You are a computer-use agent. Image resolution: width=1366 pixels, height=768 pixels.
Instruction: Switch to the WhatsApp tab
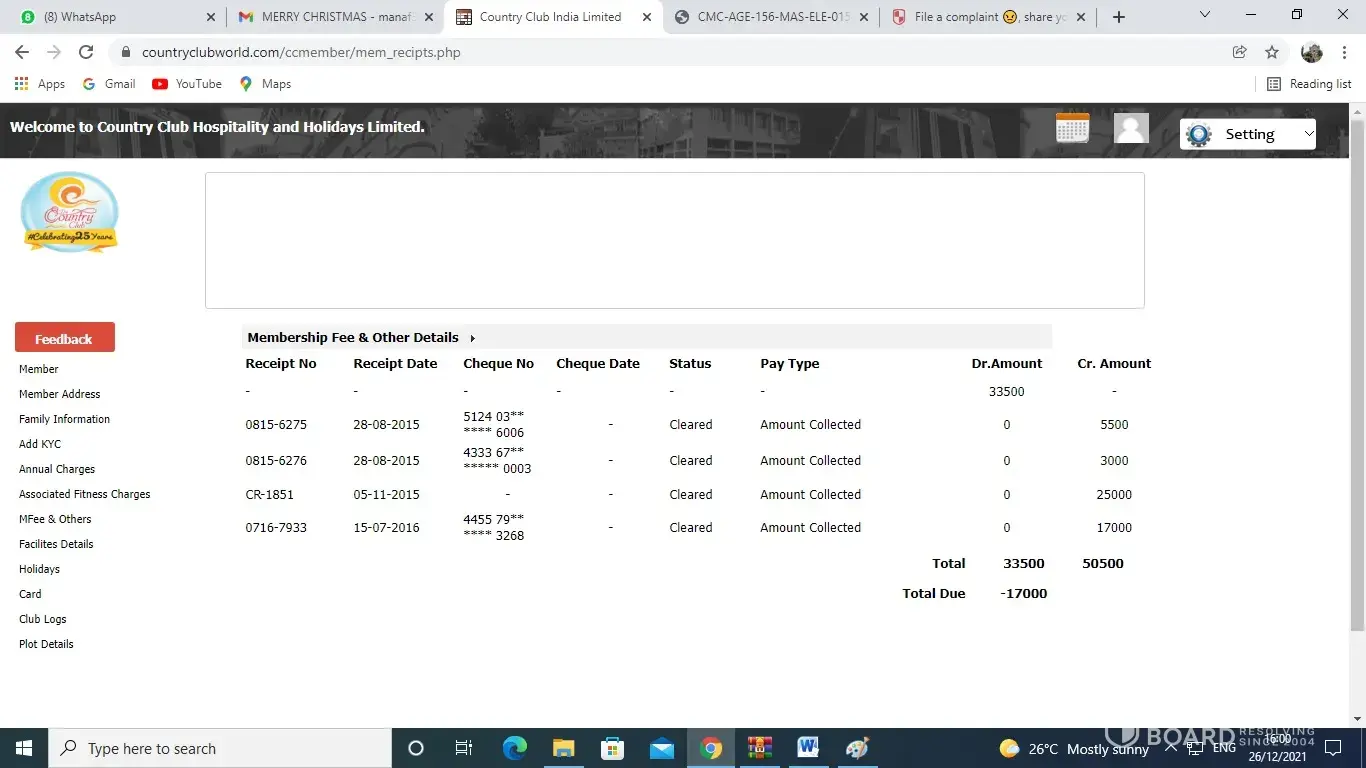tap(110, 17)
